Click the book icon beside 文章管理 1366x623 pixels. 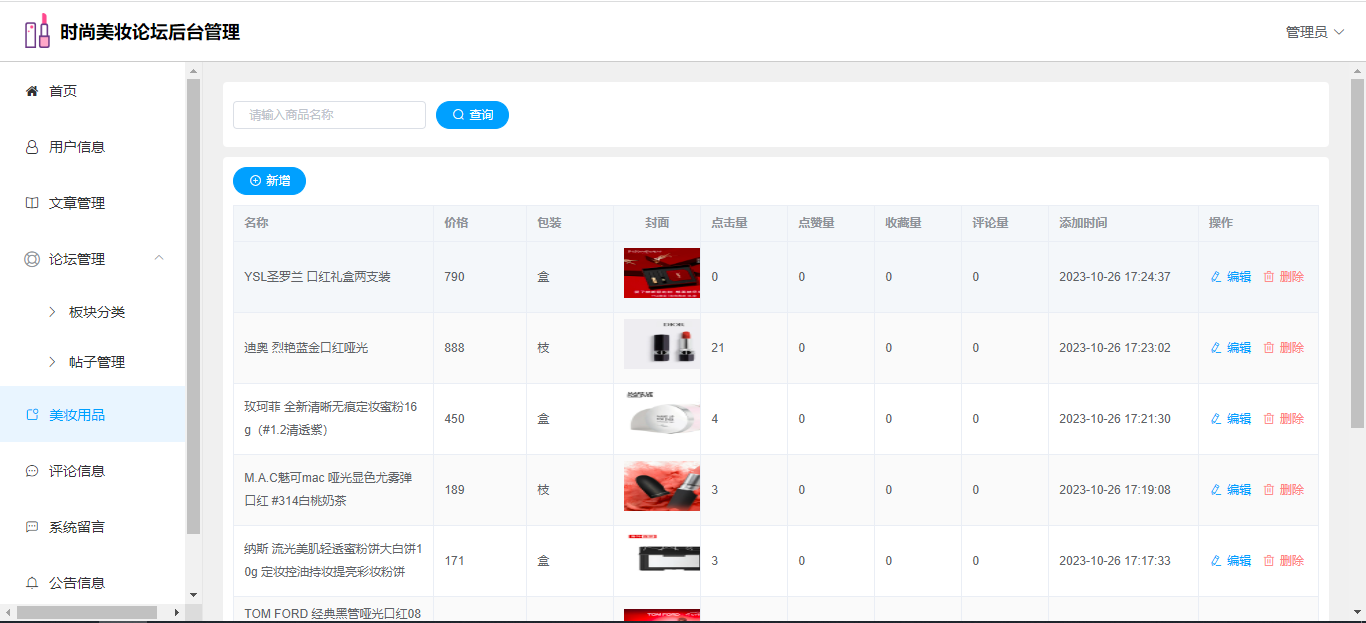pyautogui.click(x=32, y=203)
